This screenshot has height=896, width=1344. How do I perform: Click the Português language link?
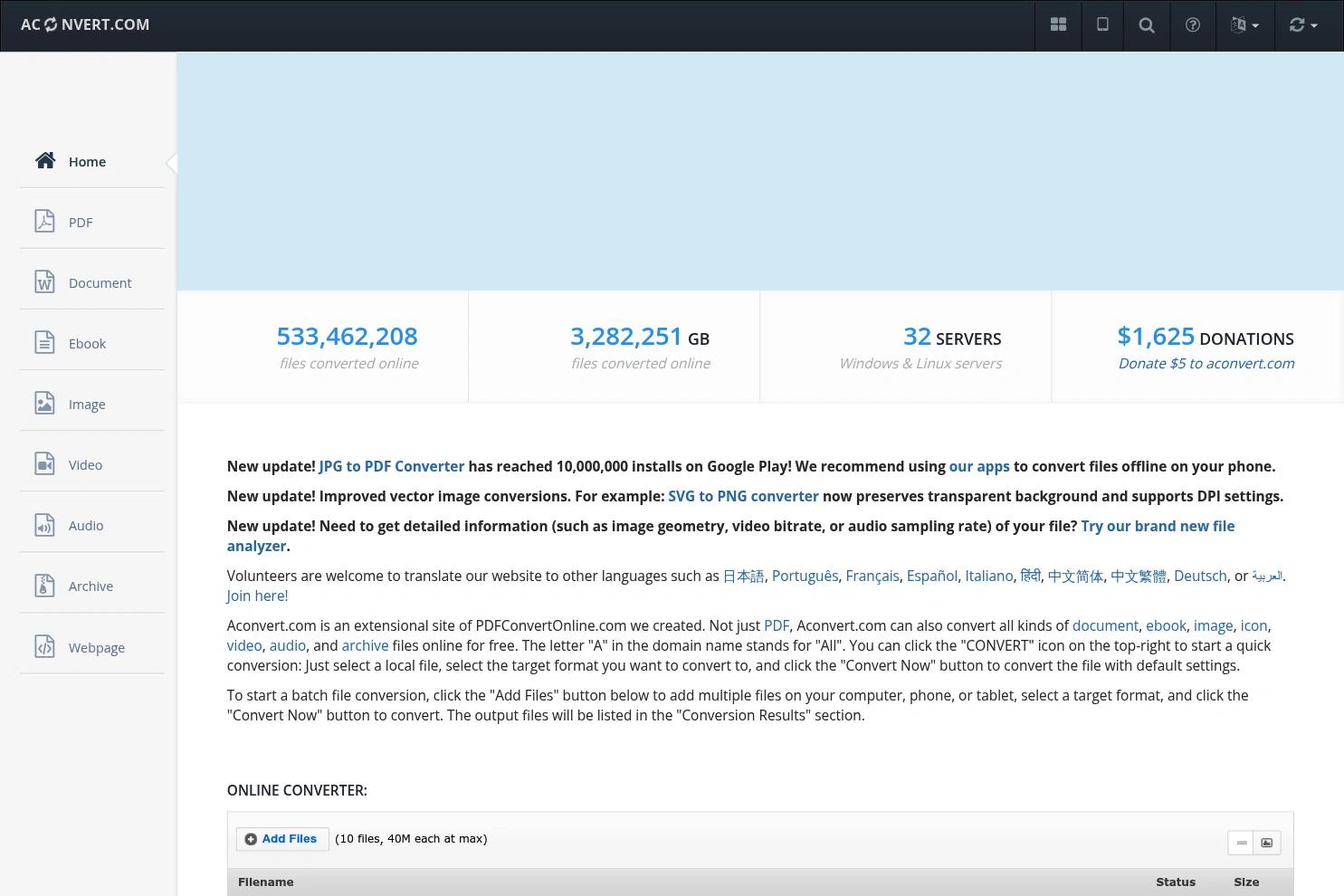pyautogui.click(x=805, y=576)
